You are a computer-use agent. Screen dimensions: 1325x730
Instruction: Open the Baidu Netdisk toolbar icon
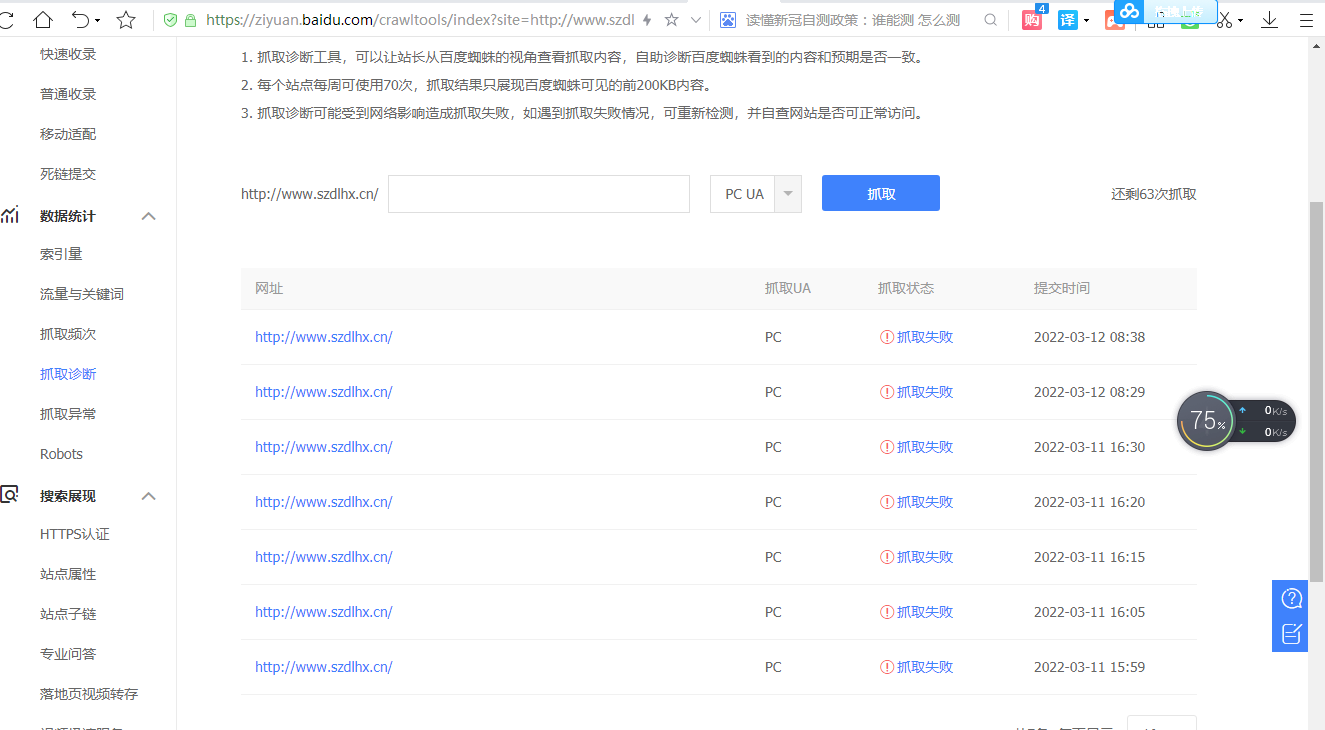tap(1128, 12)
